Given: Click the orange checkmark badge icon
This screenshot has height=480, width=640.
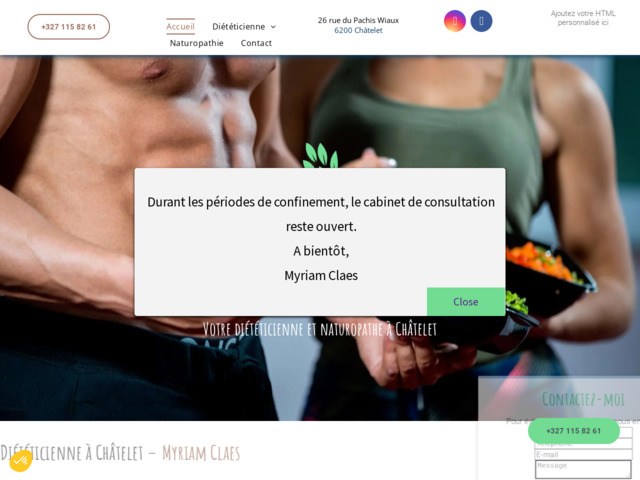Looking at the screenshot, I should 20,461.
